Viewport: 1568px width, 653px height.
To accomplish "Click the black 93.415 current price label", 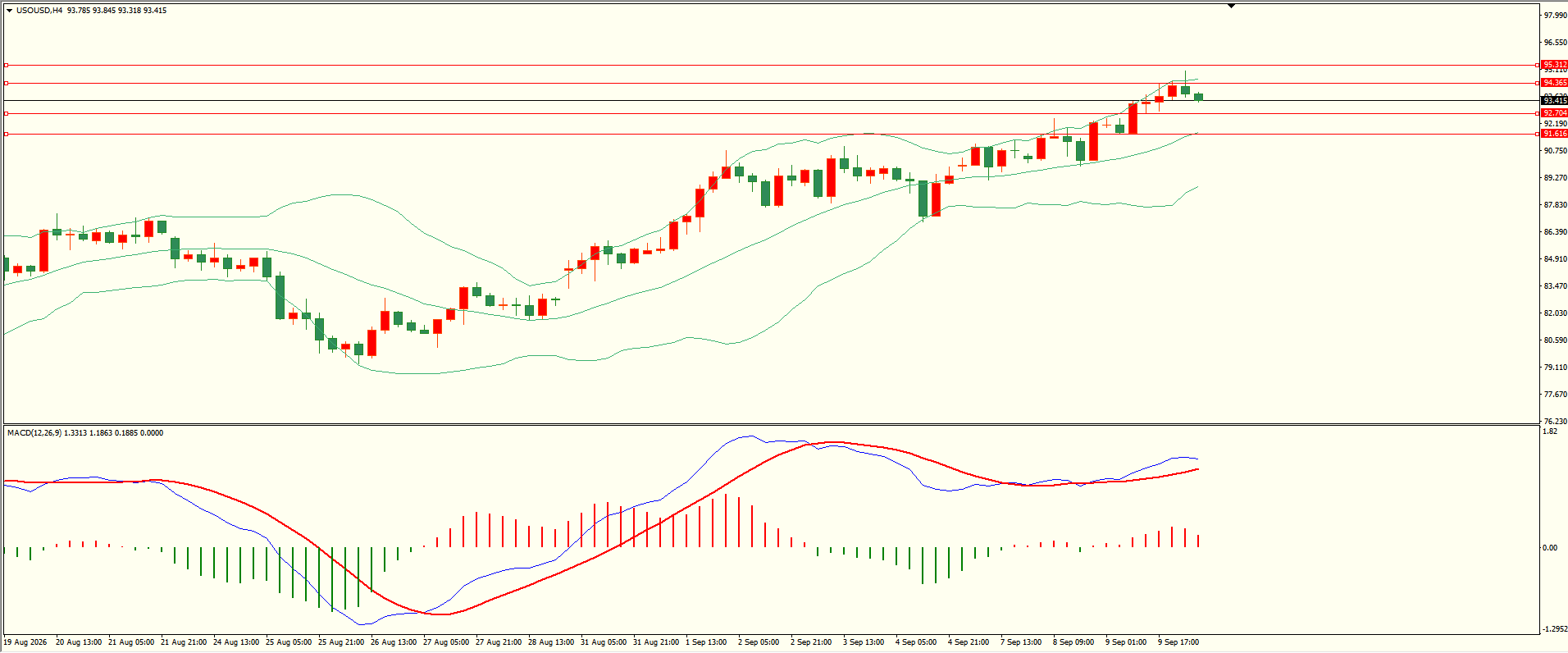I will [1554, 101].
